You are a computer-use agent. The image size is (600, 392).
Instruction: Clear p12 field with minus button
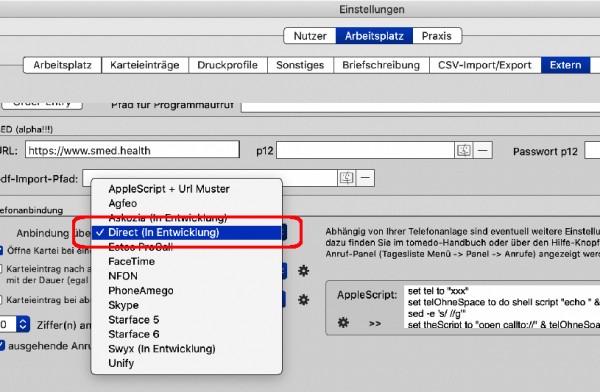click(x=483, y=150)
